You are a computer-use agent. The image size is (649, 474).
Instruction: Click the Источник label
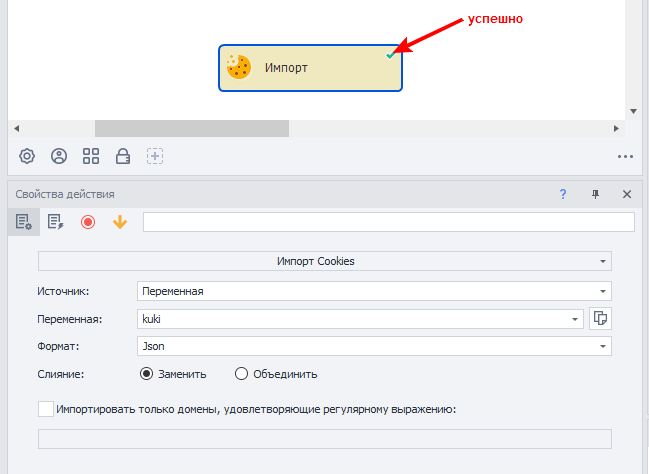pyautogui.click(x=63, y=291)
